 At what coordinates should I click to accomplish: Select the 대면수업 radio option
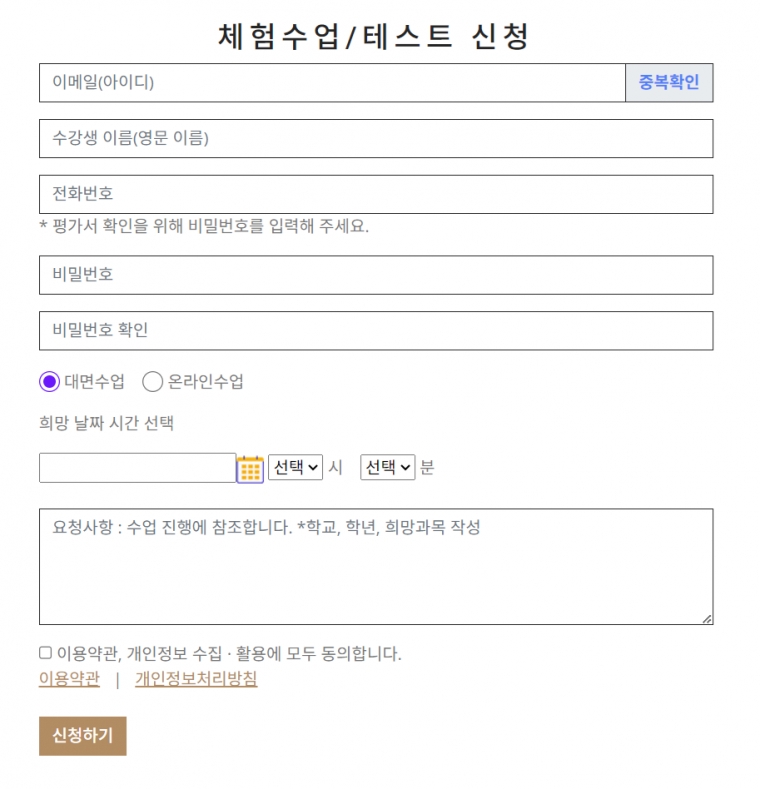point(49,382)
